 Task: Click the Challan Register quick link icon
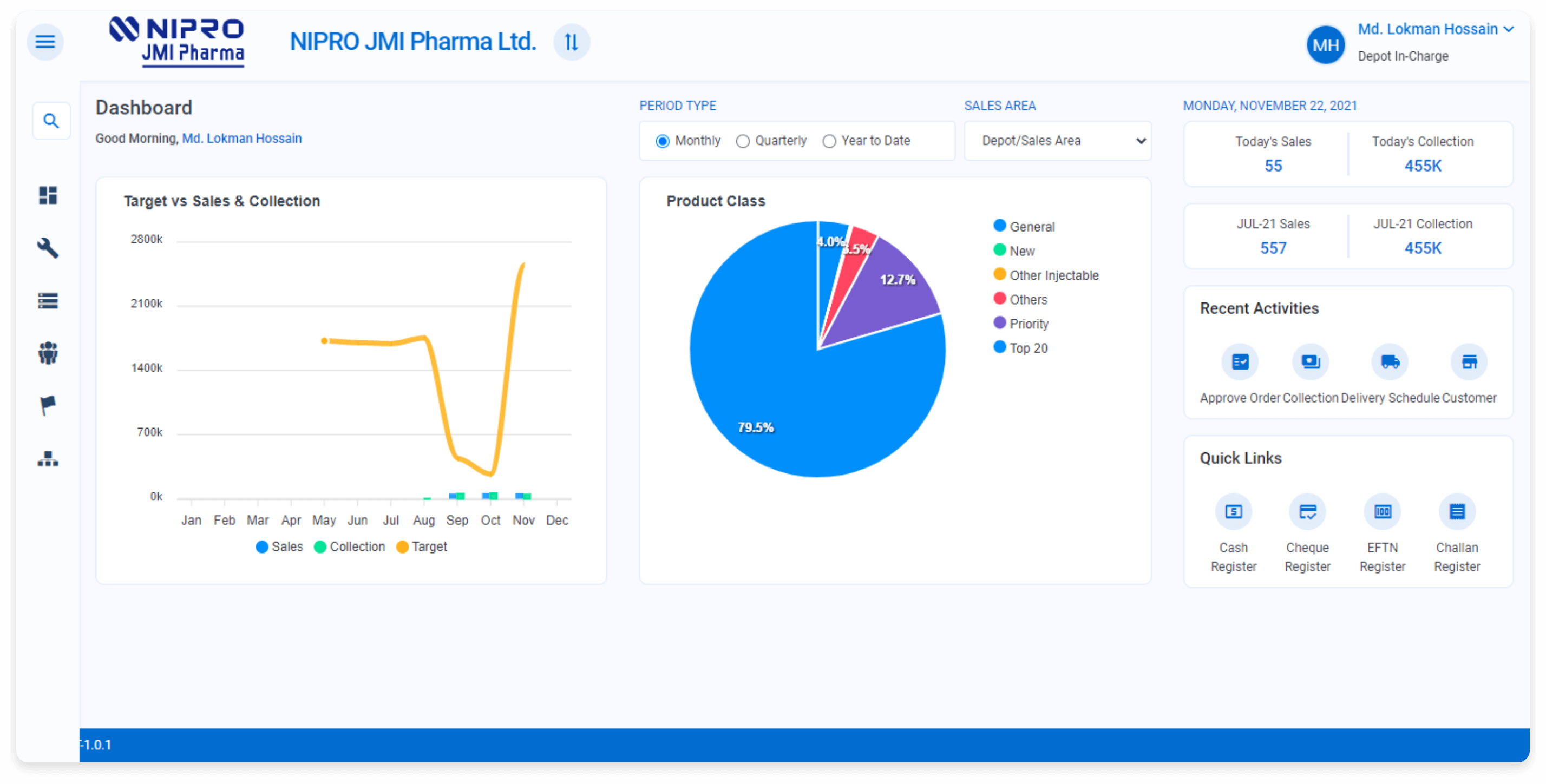click(x=1457, y=512)
